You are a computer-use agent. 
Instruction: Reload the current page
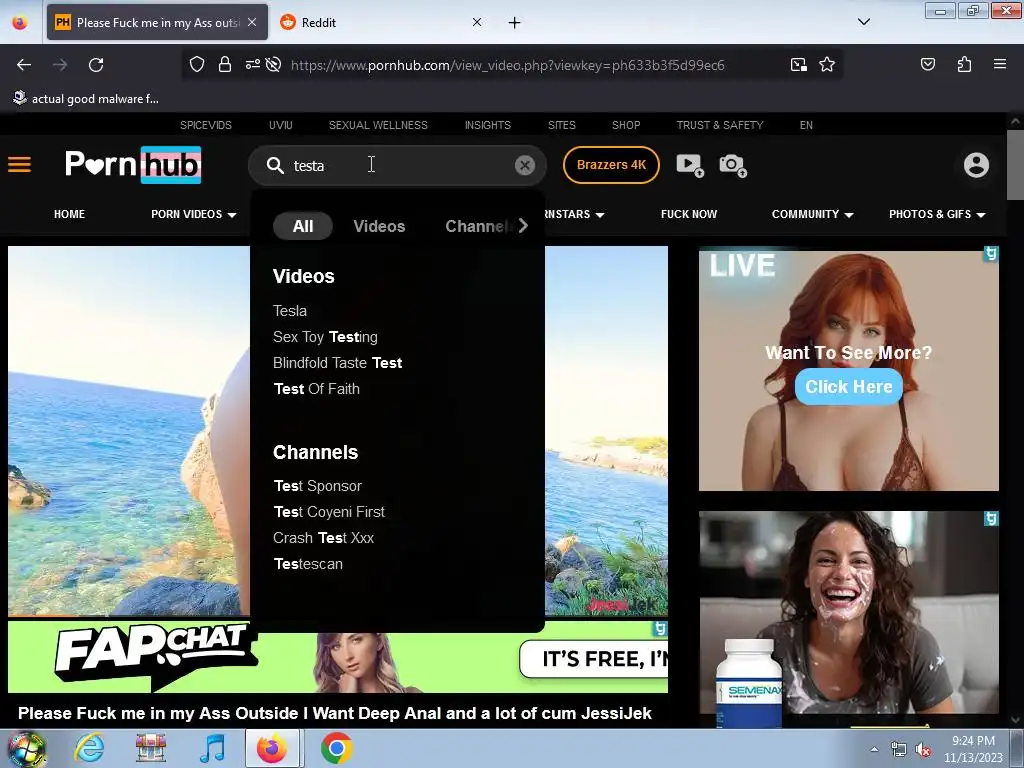(96, 65)
